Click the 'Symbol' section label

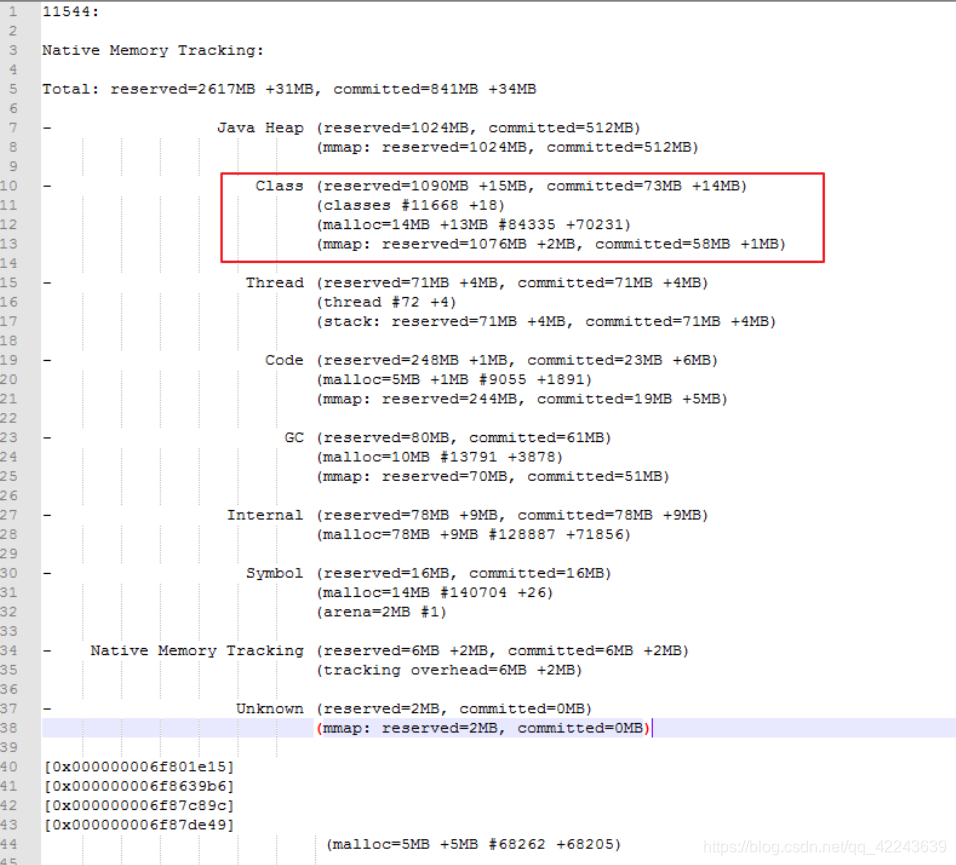(x=274, y=574)
